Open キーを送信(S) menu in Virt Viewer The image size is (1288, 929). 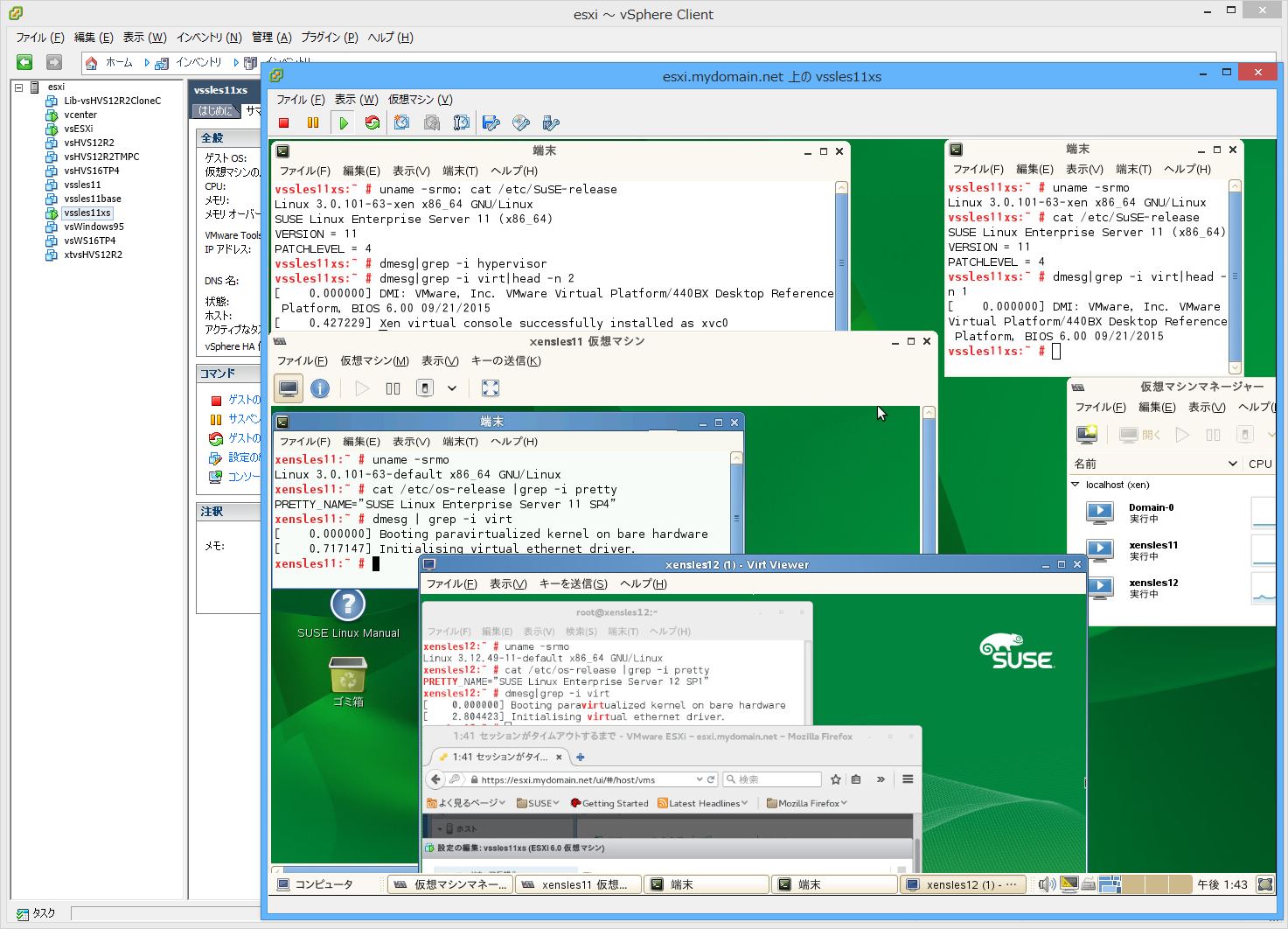[573, 583]
